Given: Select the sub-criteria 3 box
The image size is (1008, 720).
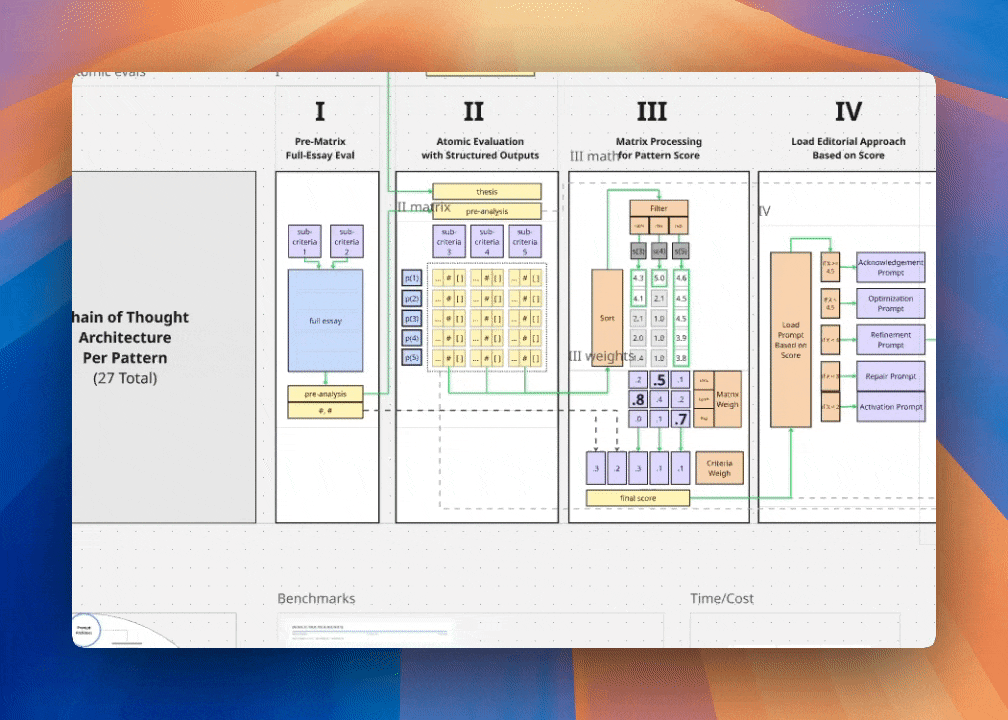Looking at the screenshot, I should [x=449, y=241].
